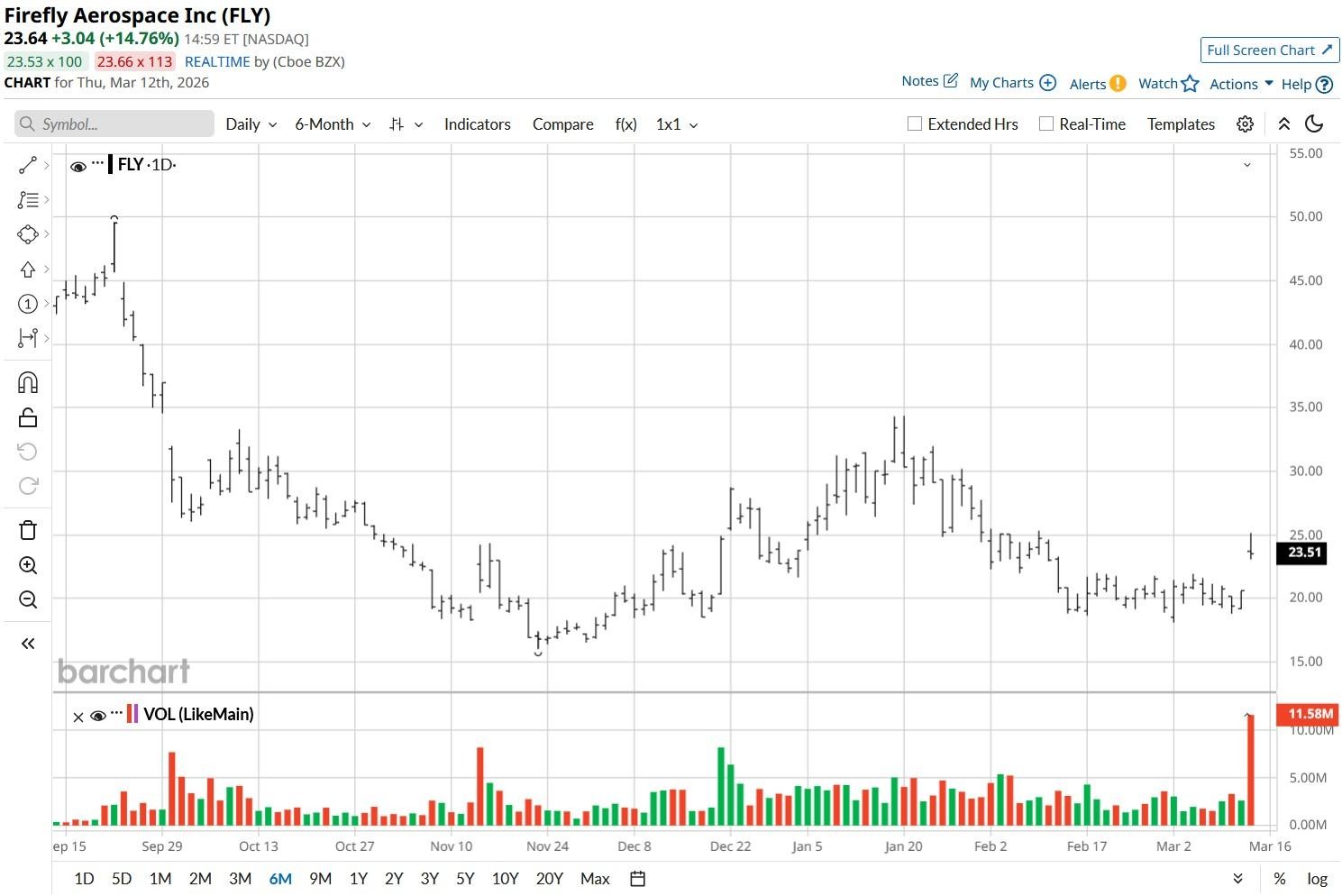Click the 11.58M volume value label

pyautogui.click(x=1309, y=714)
